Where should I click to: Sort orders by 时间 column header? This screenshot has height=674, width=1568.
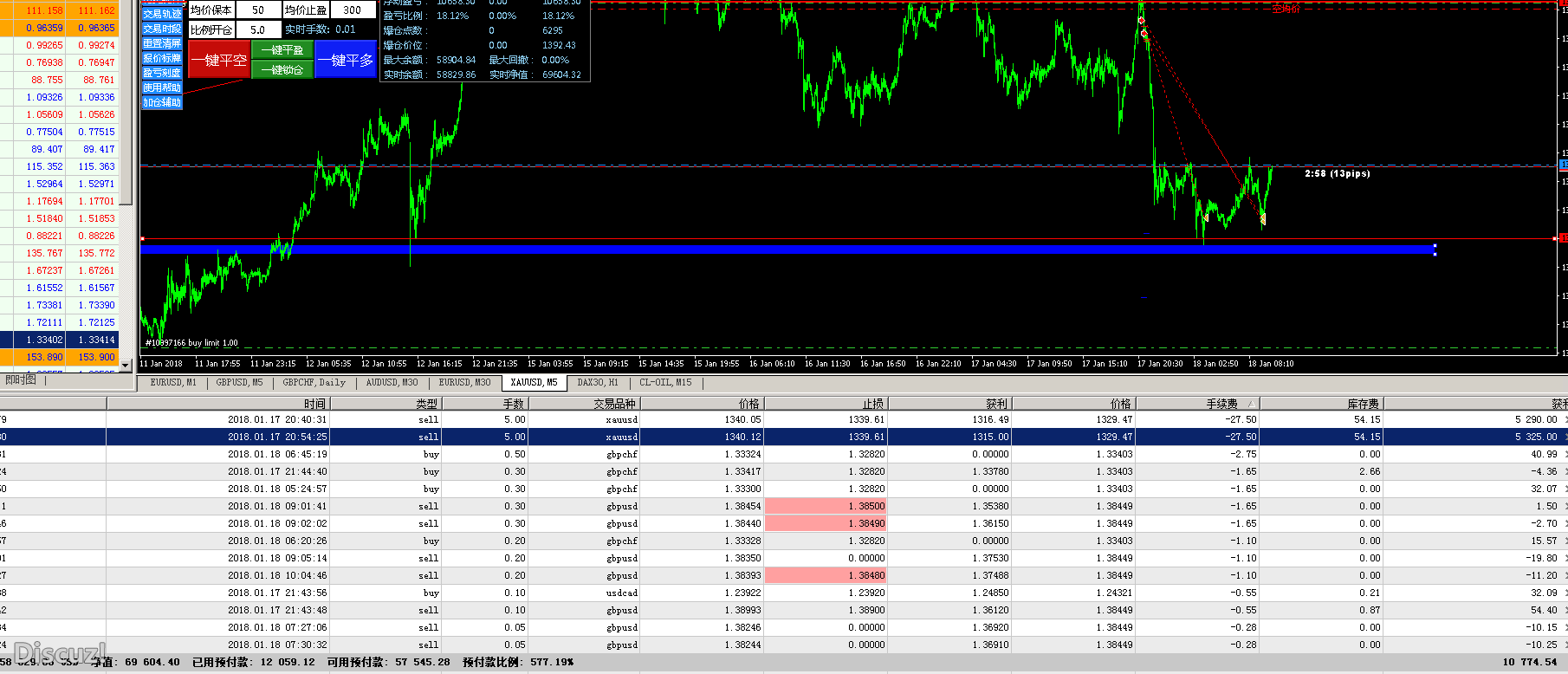[217, 404]
